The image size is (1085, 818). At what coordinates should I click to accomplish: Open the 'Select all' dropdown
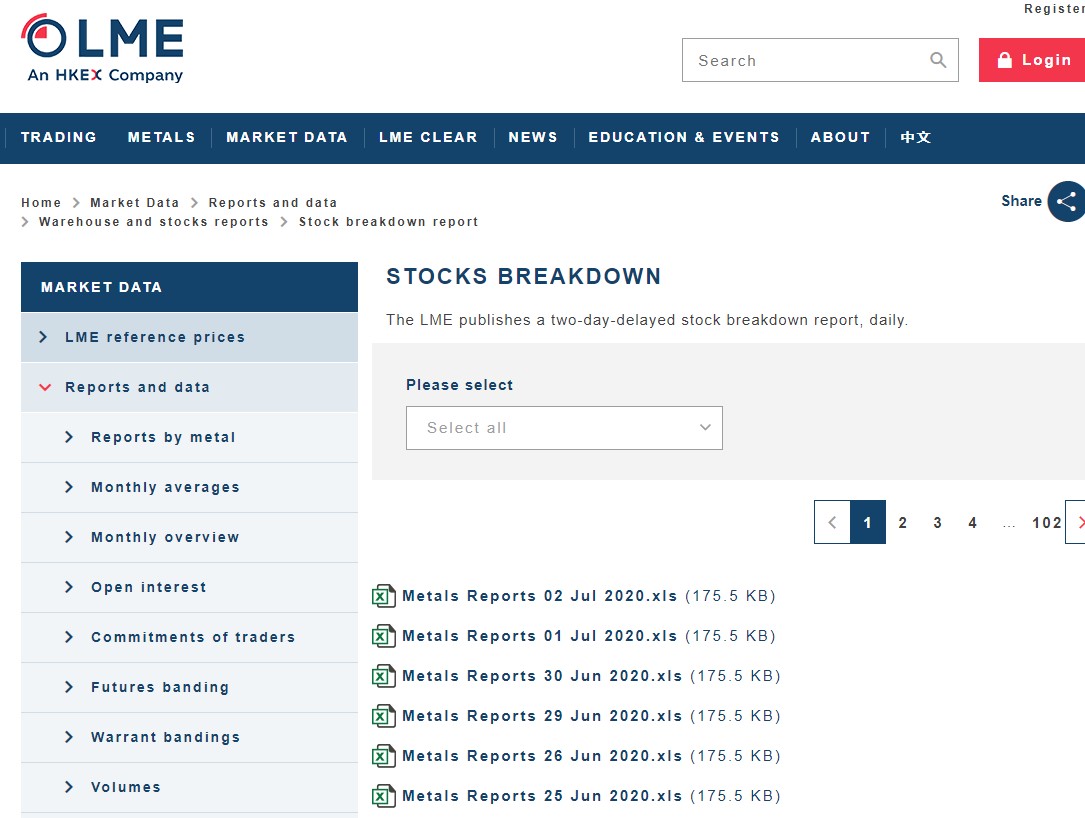coord(564,428)
